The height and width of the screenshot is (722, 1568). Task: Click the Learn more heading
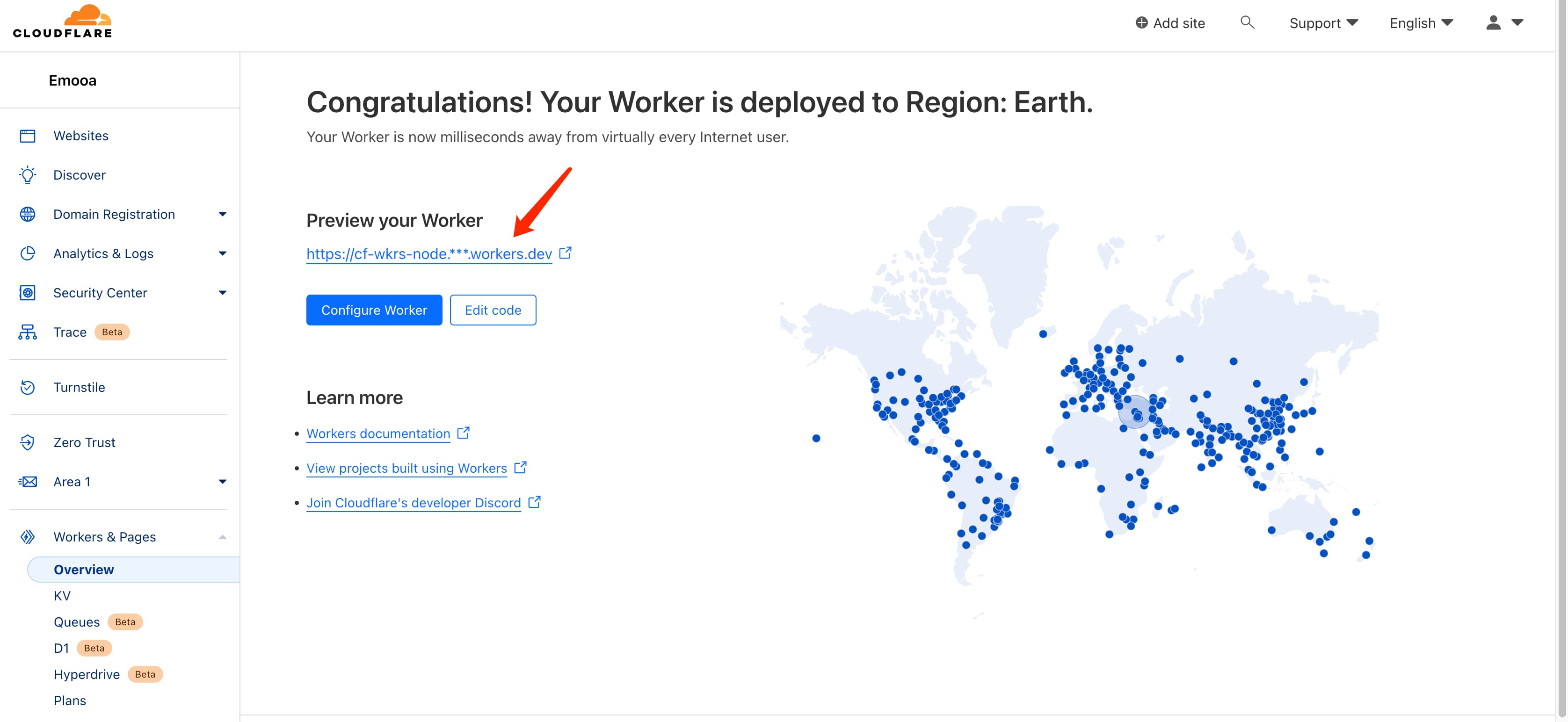(354, 398)
